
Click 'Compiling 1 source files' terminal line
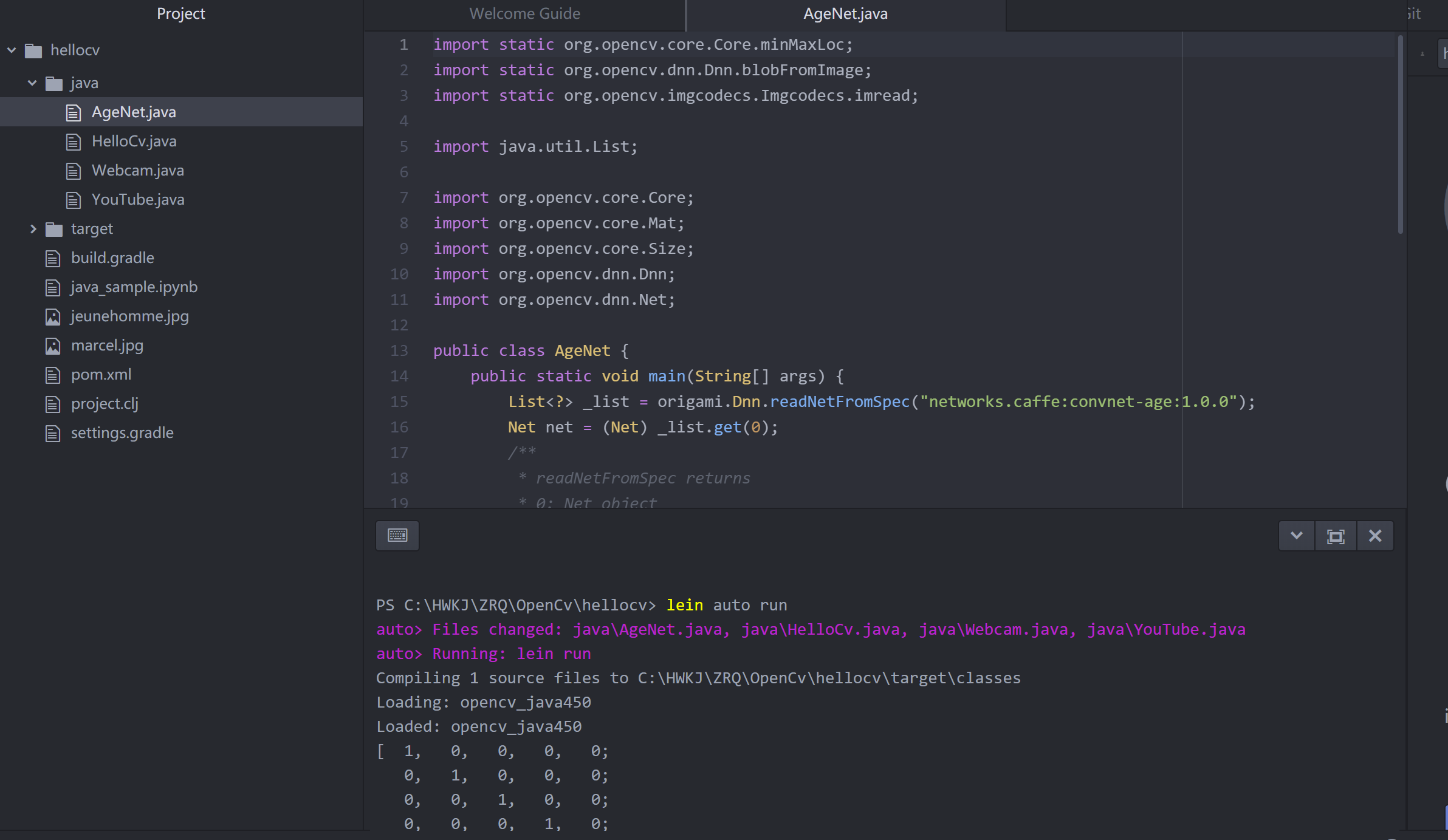698,678
